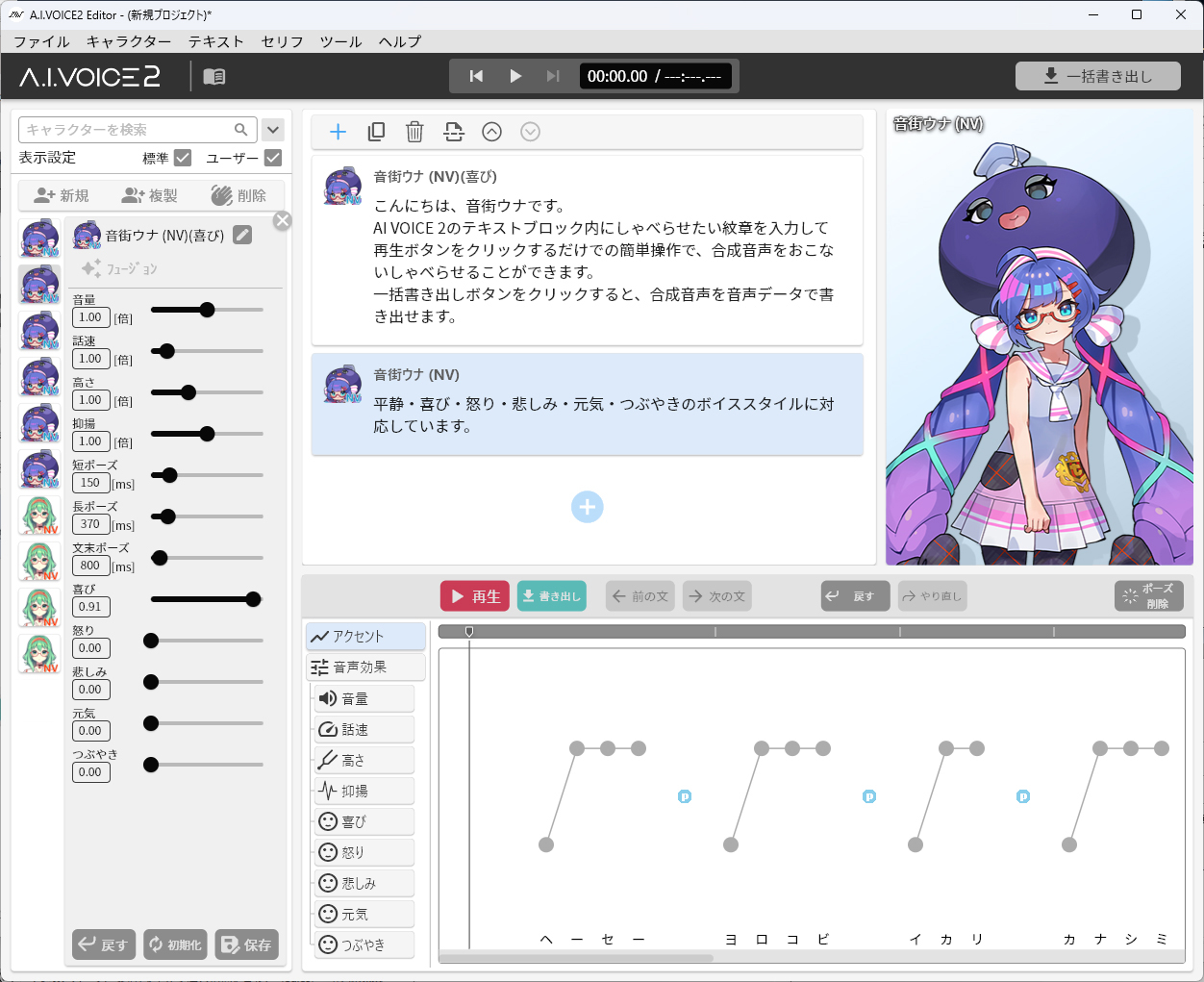The height and width of the screenshot is (982, 1204).
Task: Open the テキスト menu
Action: 216,41
